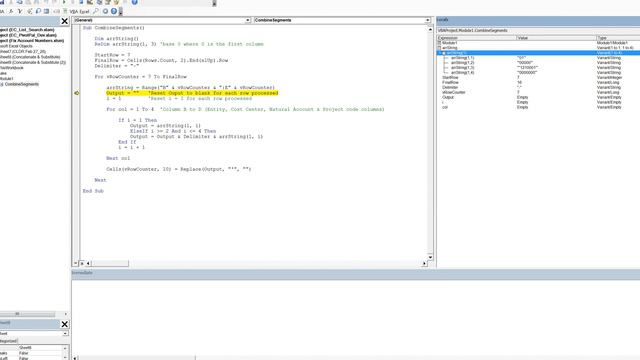Click the yellow execution arrow in margin
640x360 pixels.
[x=76, y=93]
